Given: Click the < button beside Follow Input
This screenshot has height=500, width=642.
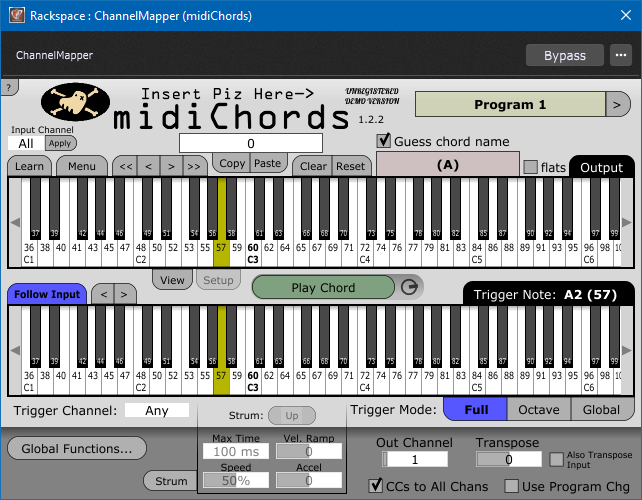Looking at the screenshot, I should (104, 294).
